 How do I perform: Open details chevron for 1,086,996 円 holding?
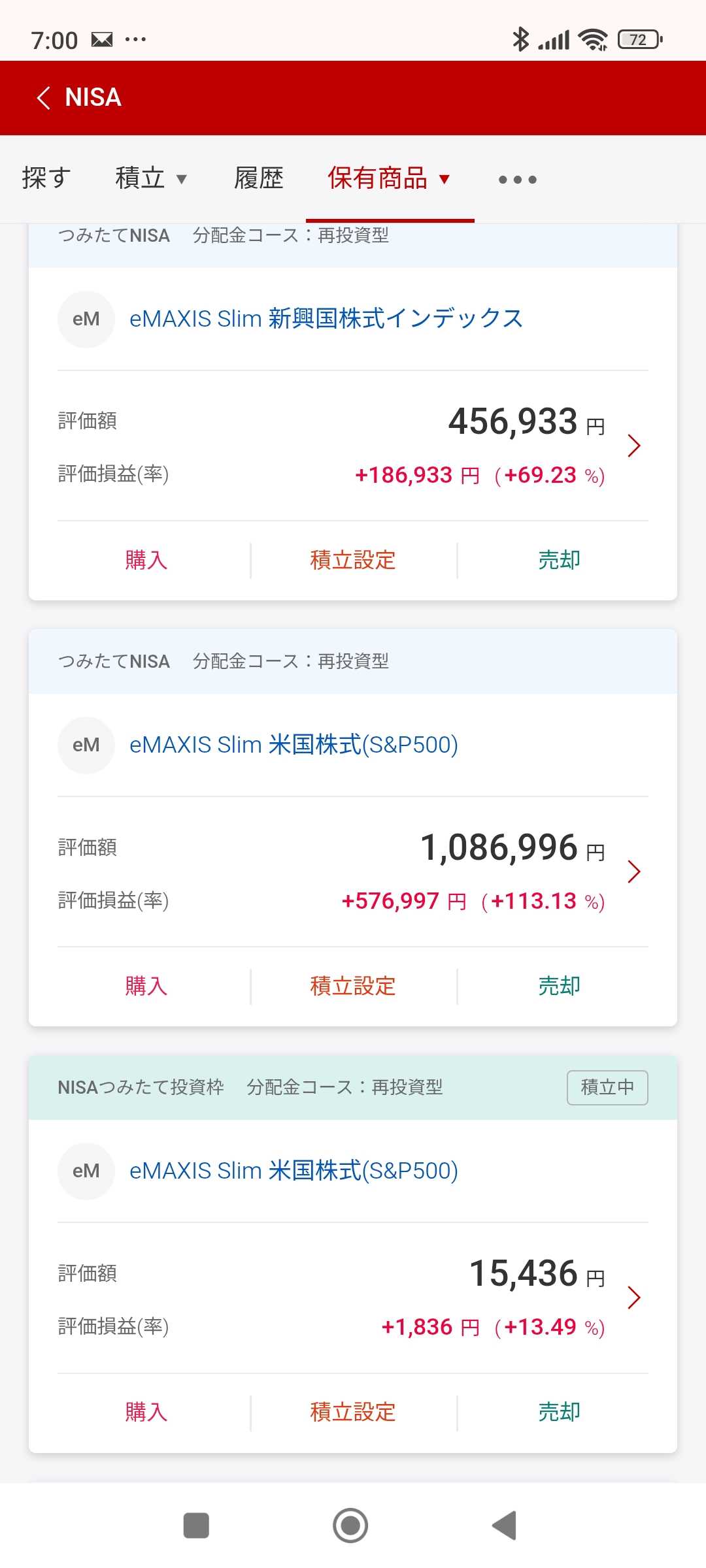pyautogui.click(x=633, y=872)
